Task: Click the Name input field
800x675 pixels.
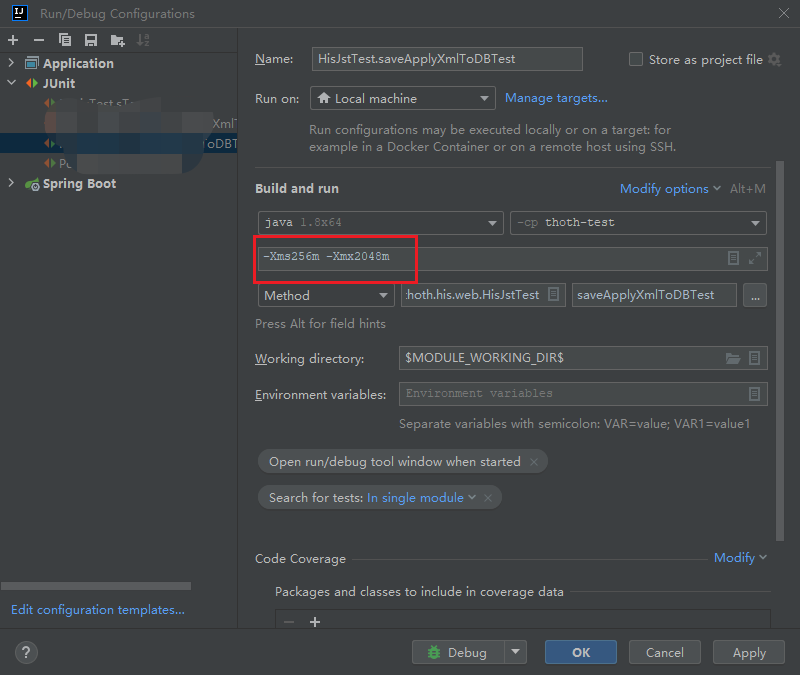Action: [447, 59]
